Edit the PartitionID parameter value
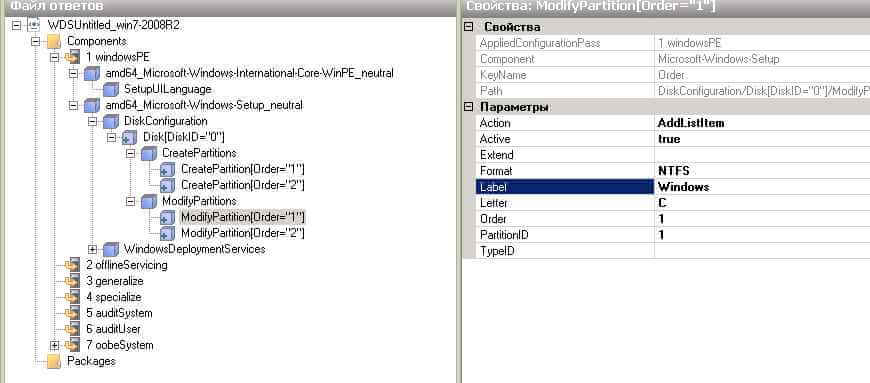This screenshot has height=383, width=870. tap(762, 235)
